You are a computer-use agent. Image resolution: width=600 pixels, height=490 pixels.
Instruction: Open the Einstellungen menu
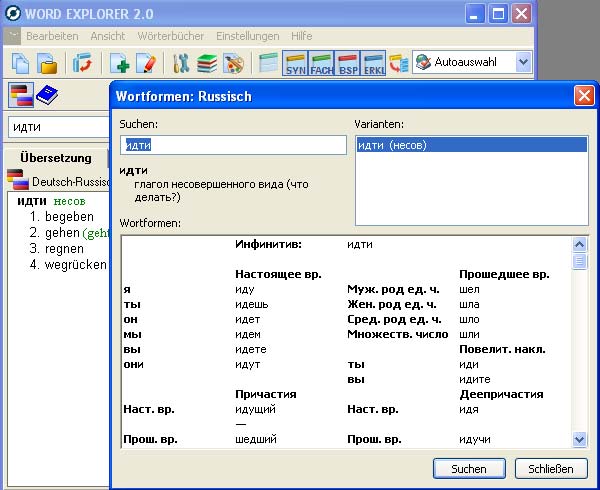point(248,36)
